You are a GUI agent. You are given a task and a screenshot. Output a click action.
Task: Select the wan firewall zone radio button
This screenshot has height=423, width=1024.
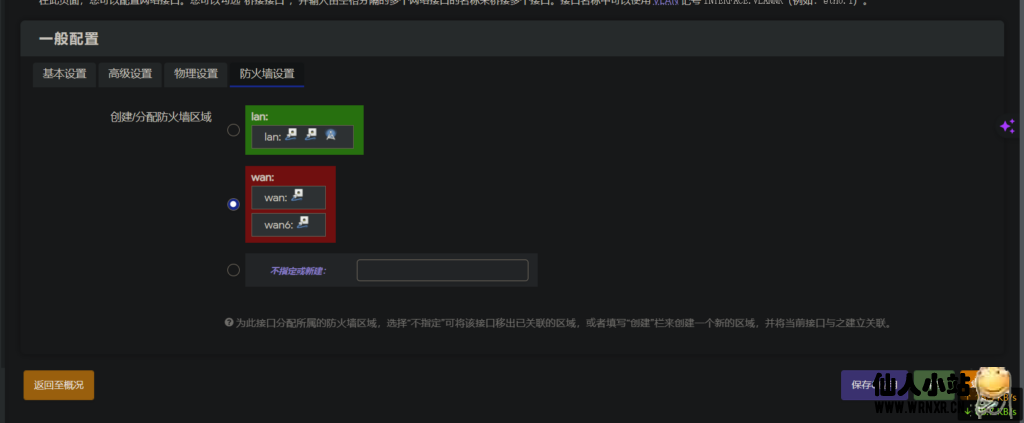click(x=233, y=204)
